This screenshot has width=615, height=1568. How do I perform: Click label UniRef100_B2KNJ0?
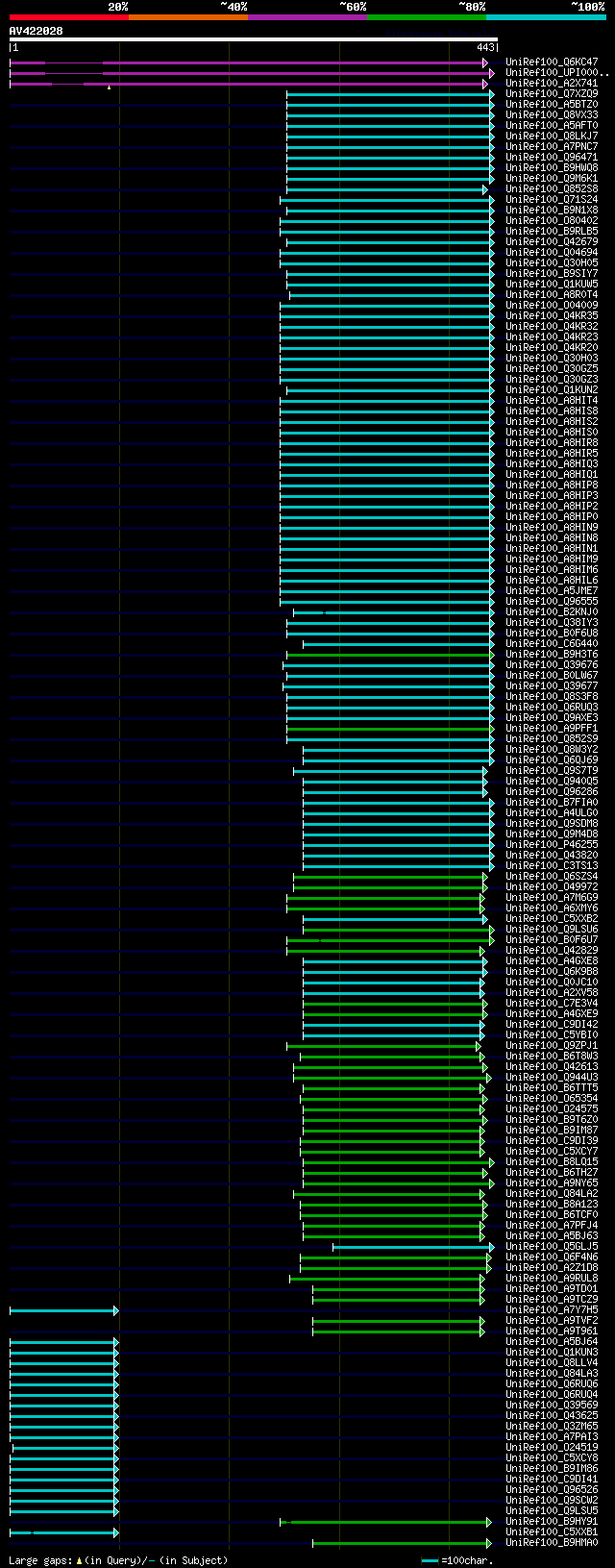tap(552, 612)
